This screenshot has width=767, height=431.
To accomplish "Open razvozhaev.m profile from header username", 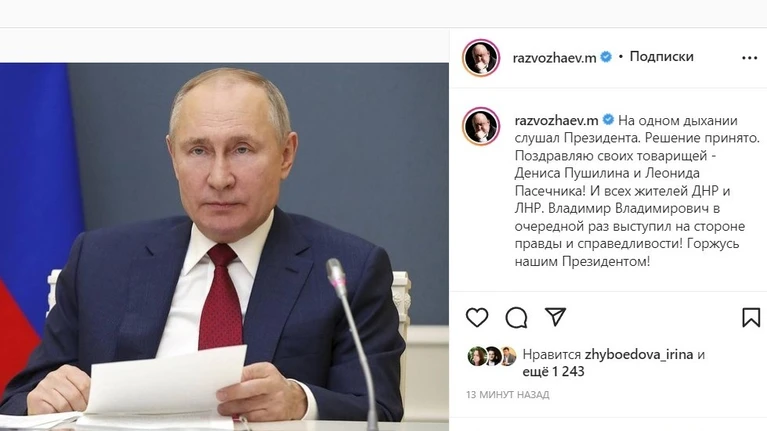I will click(554, 57).
